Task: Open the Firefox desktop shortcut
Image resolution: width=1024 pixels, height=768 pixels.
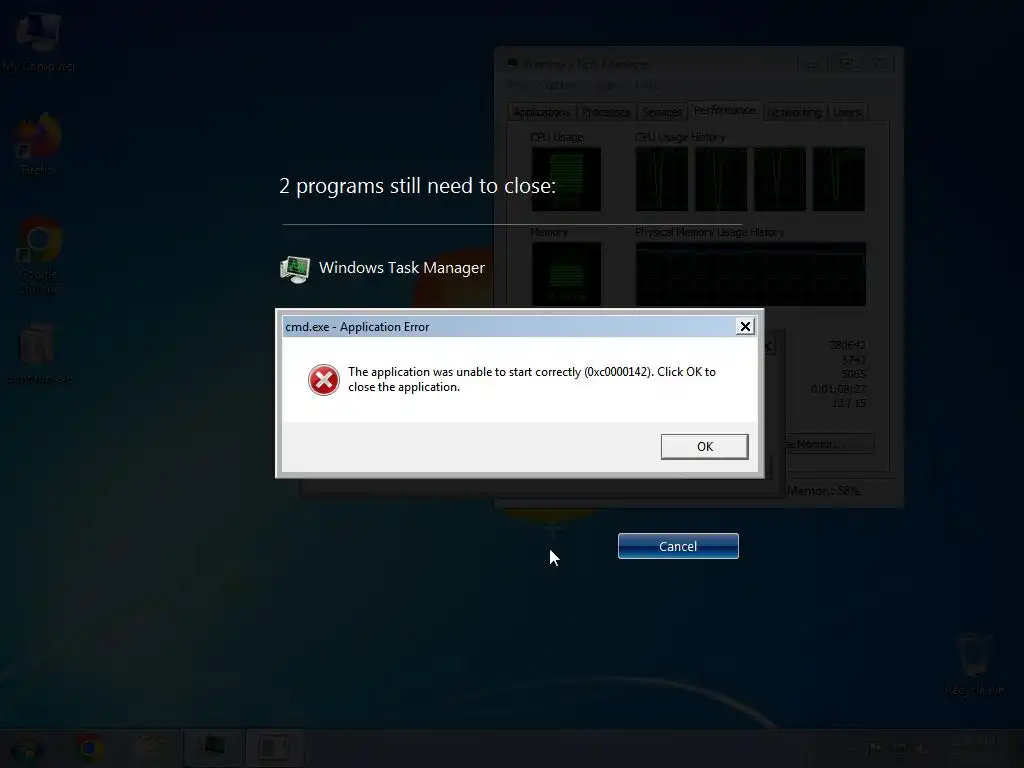Action: (39, 145)
